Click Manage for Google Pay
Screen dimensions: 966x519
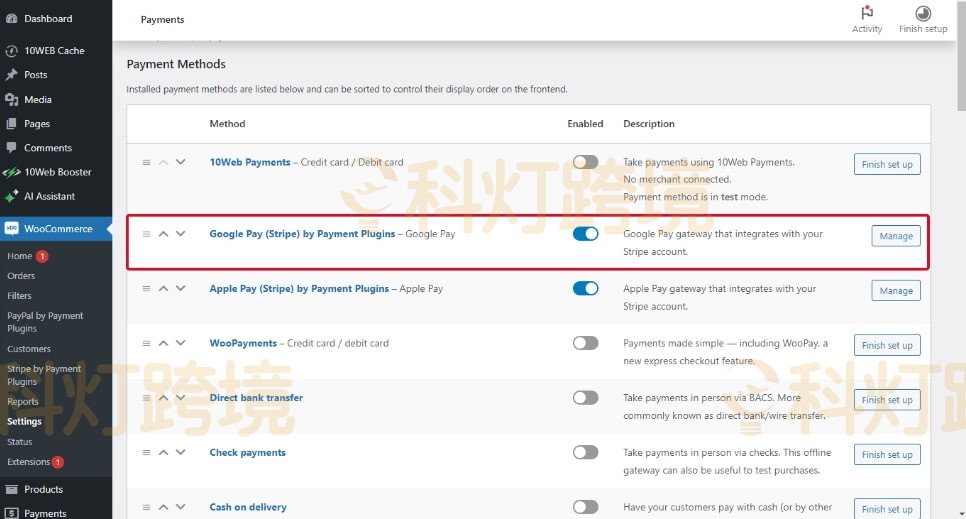(896, 236)
